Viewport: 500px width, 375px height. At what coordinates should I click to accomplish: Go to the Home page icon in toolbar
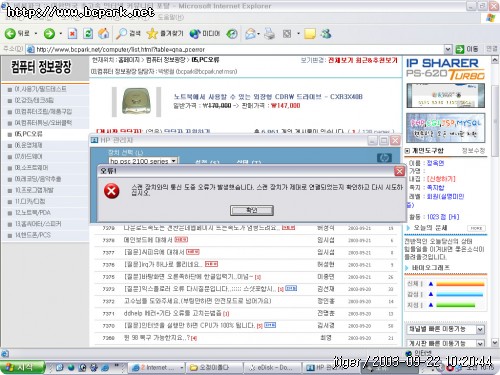(103, 34)
